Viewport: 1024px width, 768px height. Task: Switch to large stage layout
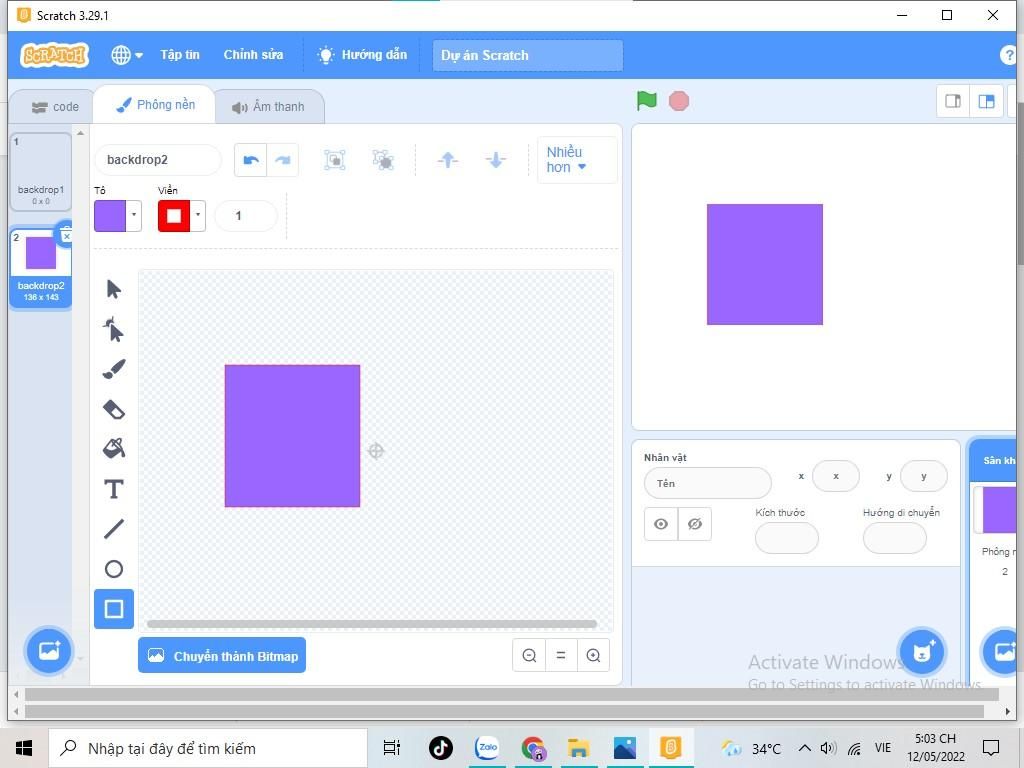point(986,101)
